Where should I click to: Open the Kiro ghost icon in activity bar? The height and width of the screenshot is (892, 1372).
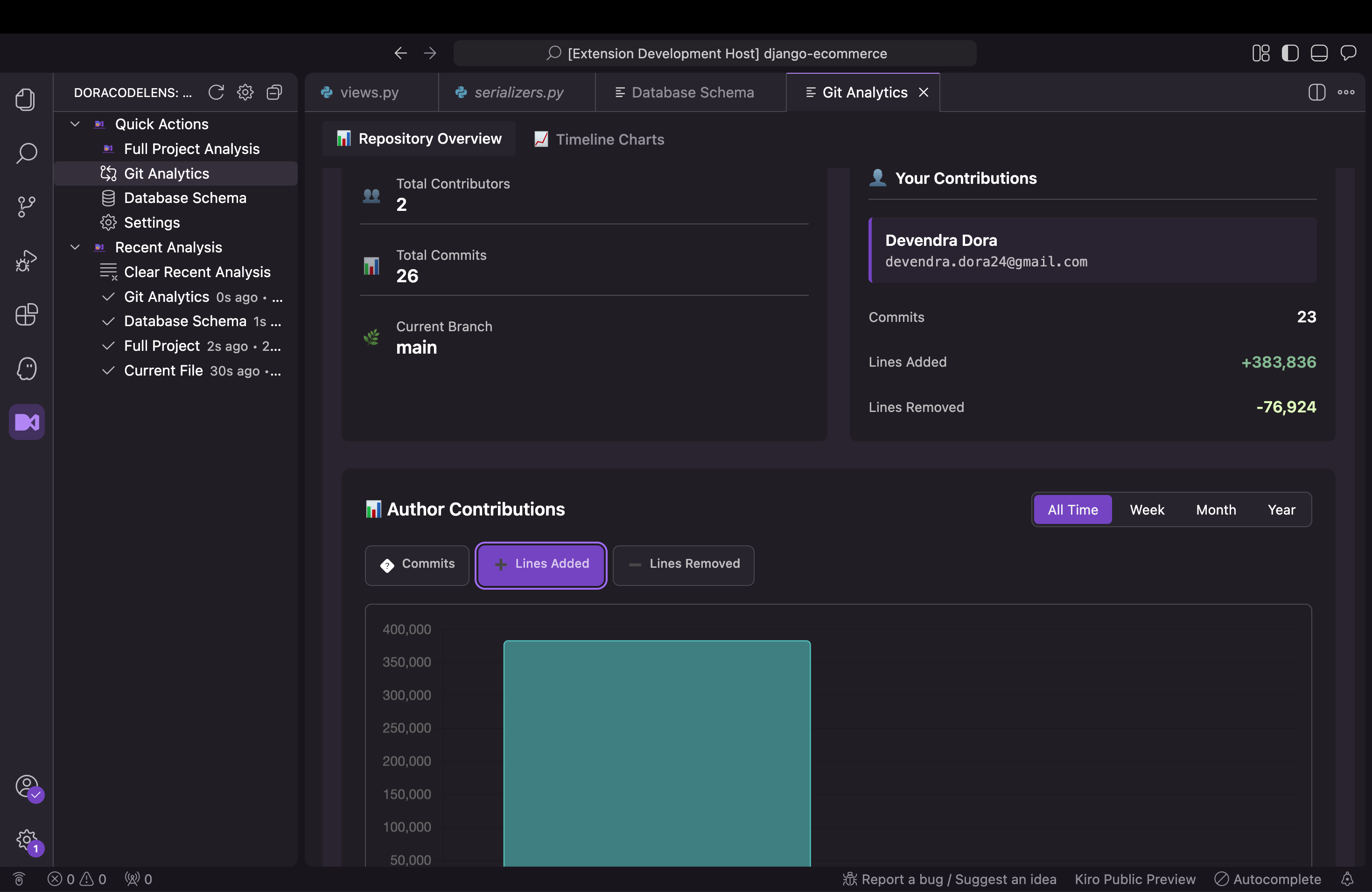tap(27, 369)
